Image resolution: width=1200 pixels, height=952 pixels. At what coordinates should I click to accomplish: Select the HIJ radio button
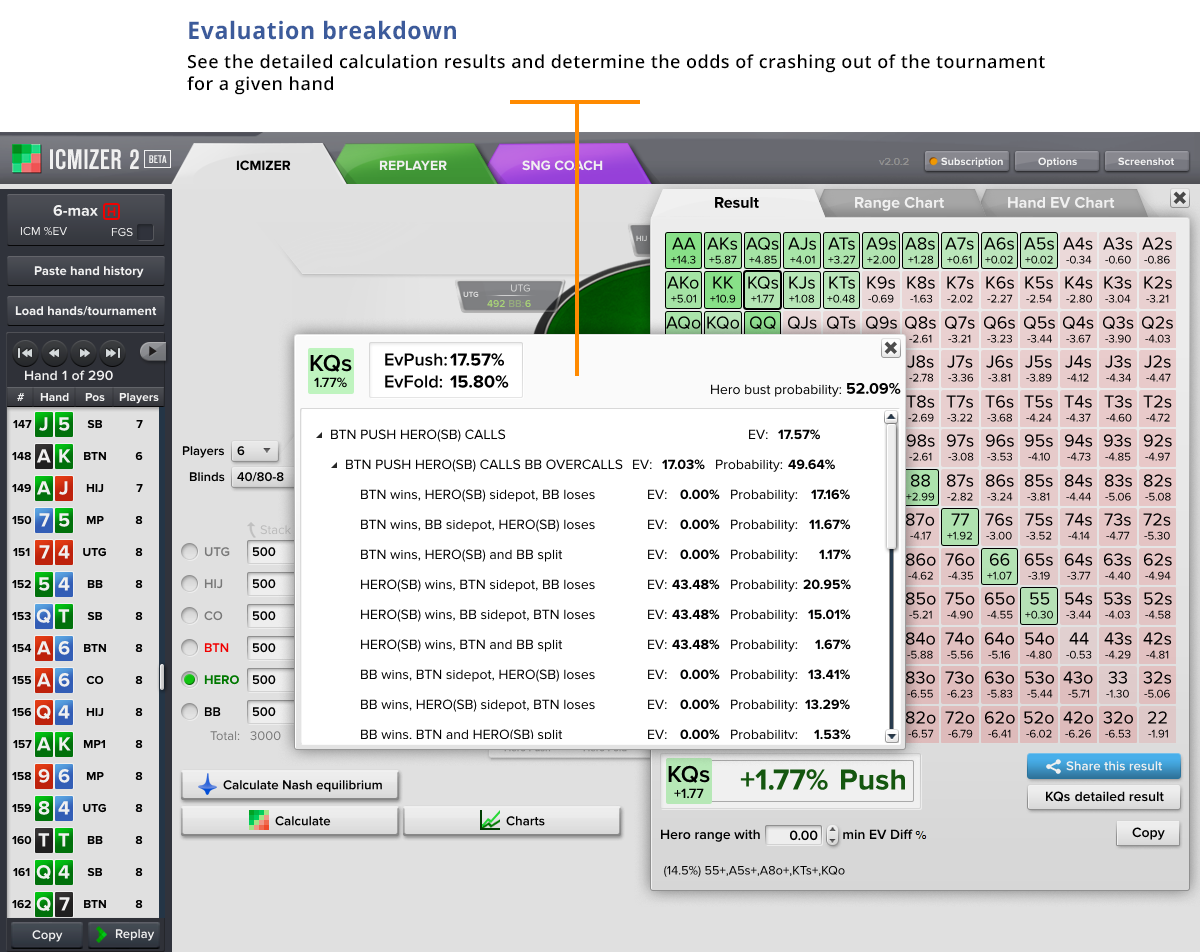(x=189, y=584)
